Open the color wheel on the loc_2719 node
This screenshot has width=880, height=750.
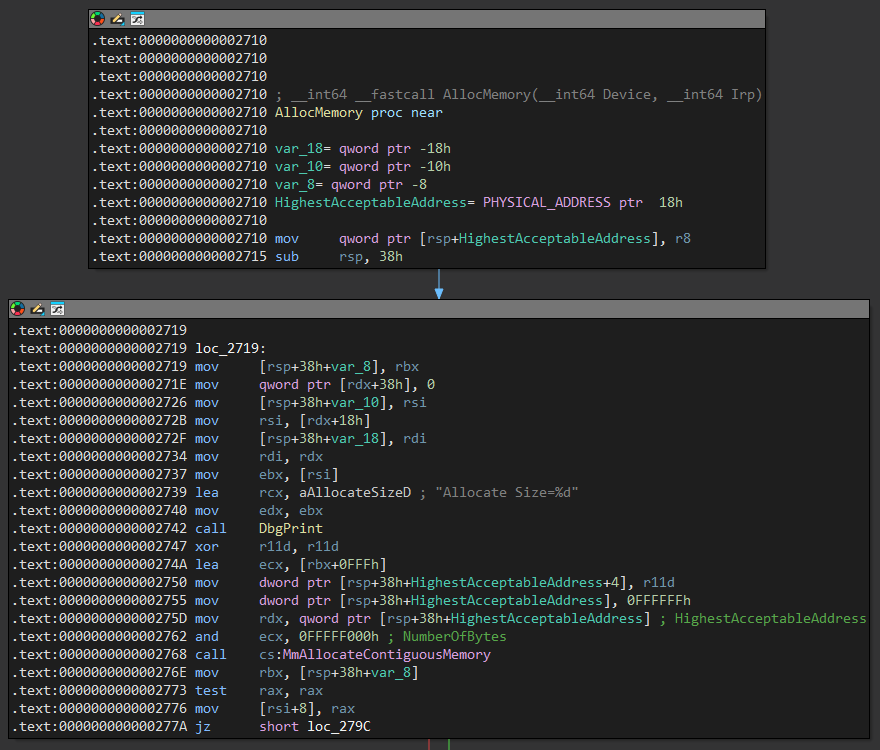(17, 308)
